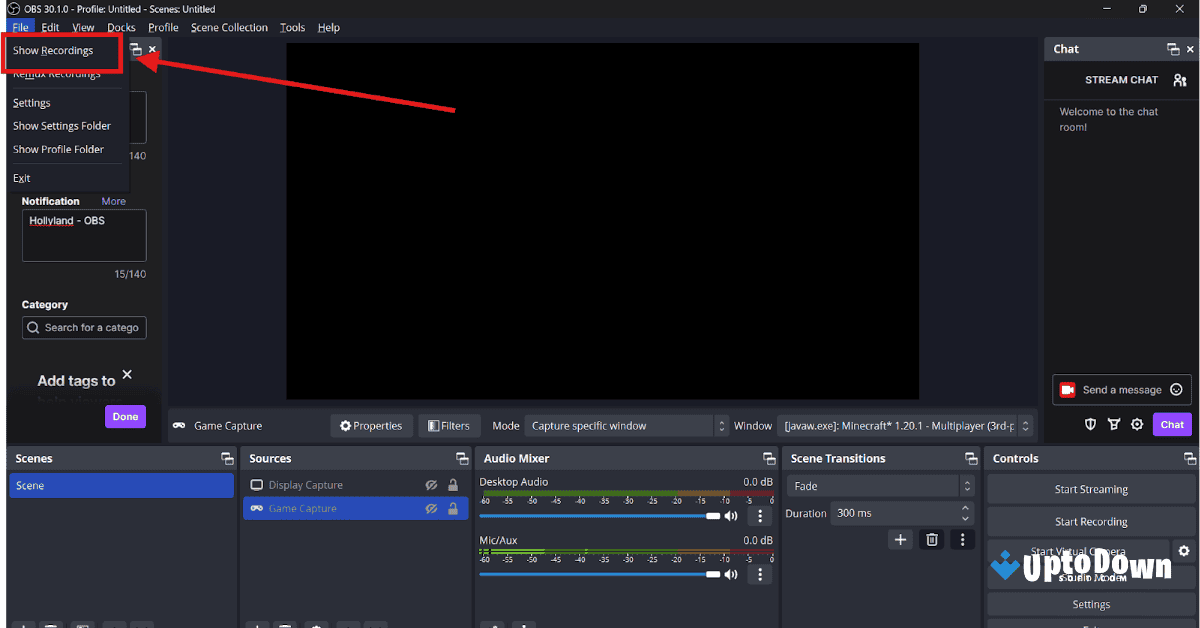Delete the Fade transition
Image resolution: width=1200 pixels, height=628 pixels.
point(931,539)
